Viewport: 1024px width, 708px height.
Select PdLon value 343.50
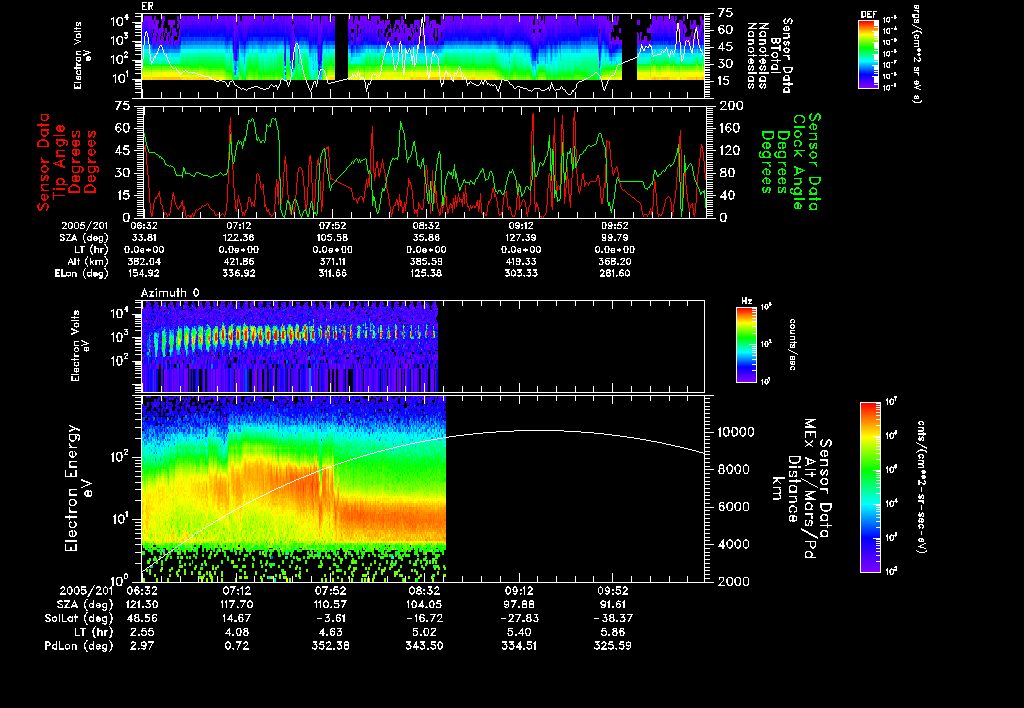[424, 646]
